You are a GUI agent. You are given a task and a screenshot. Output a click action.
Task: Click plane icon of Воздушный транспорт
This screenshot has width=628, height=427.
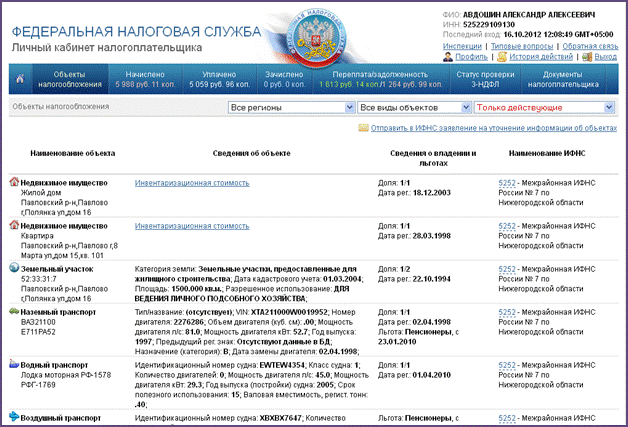tap(14, 417)
